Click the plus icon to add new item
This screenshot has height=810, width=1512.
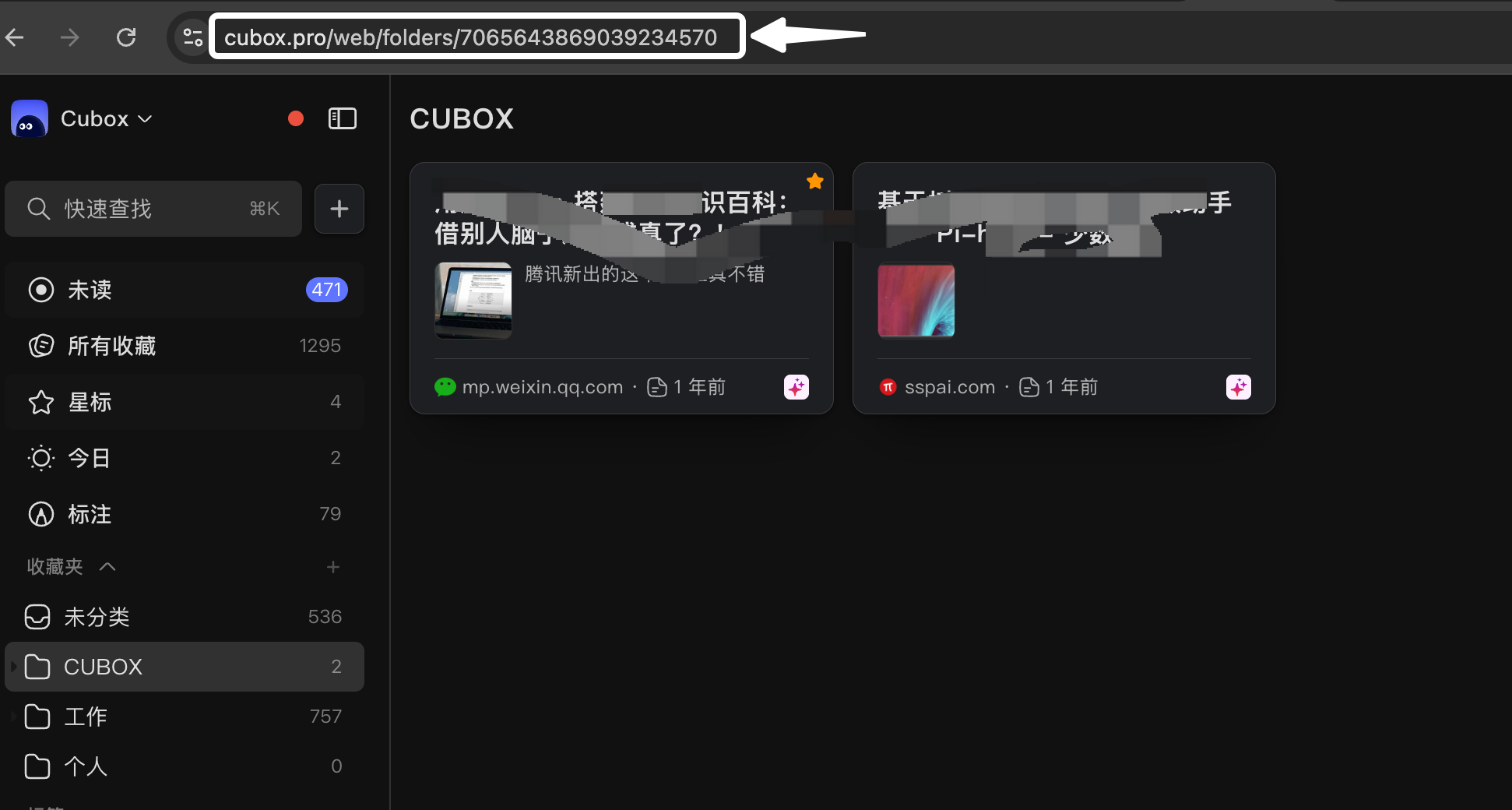coord(339,208)
